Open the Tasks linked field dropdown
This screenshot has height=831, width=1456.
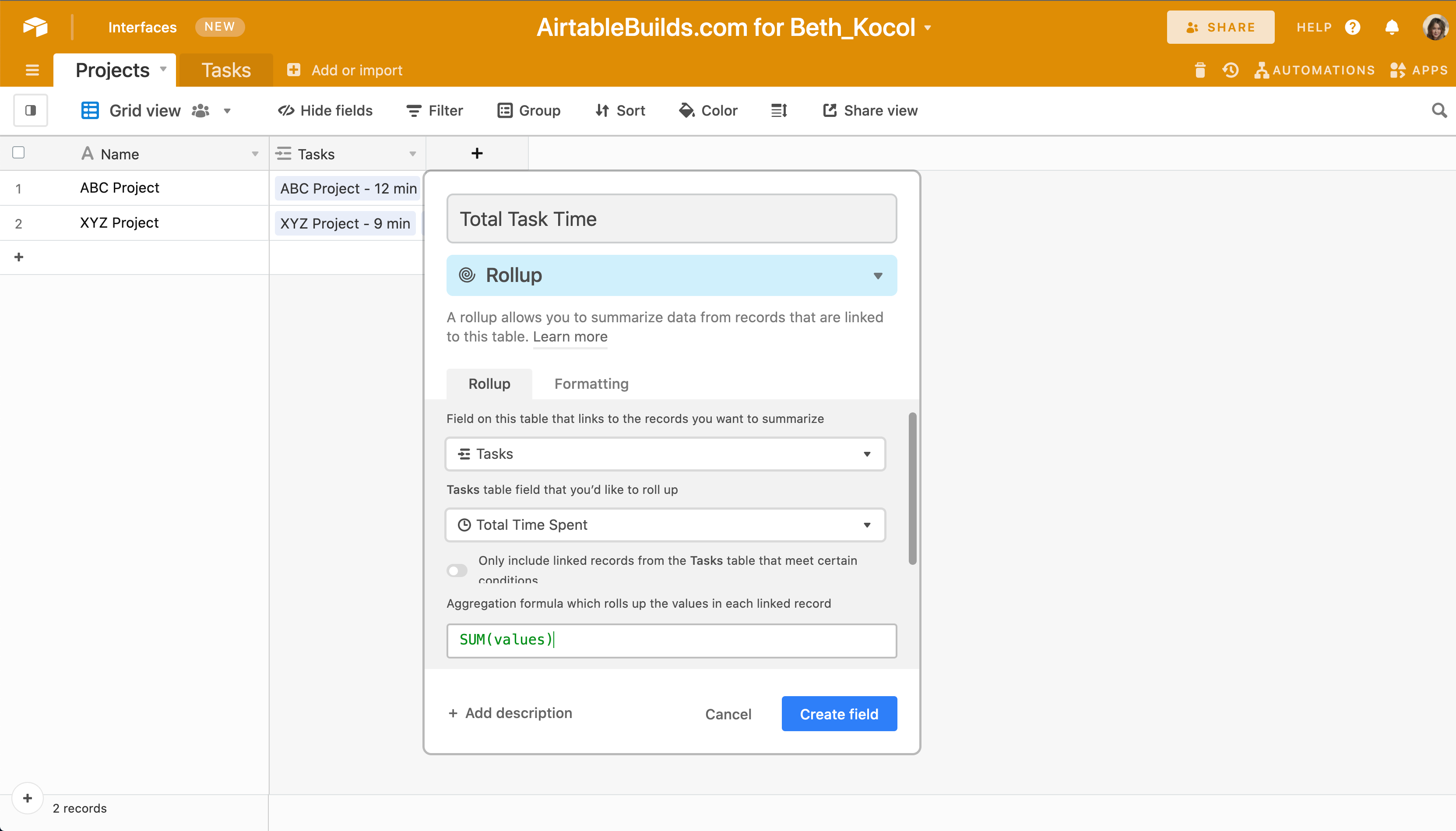pos(665,454)
